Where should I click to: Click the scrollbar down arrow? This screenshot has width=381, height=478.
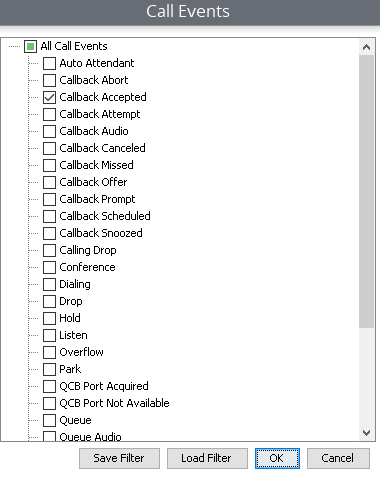[x=366, y=433]
